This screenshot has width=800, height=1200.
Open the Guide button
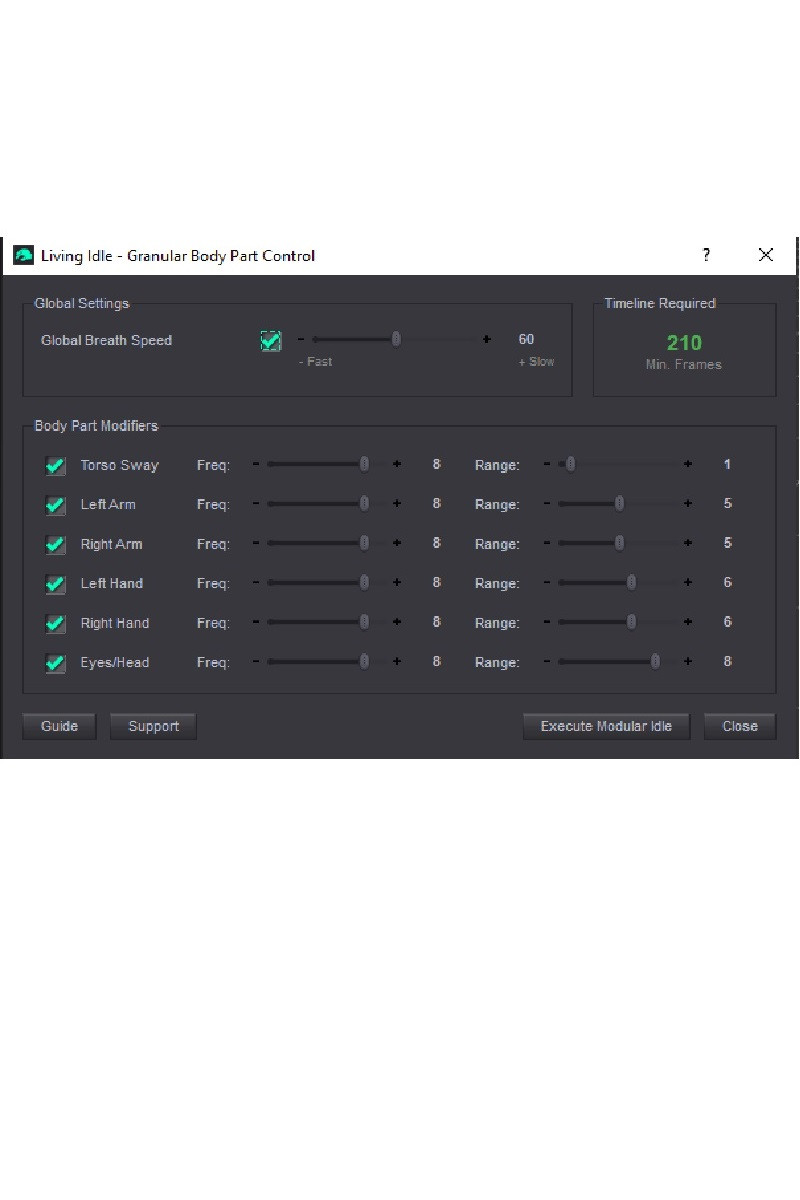click(x=60, y=726)
